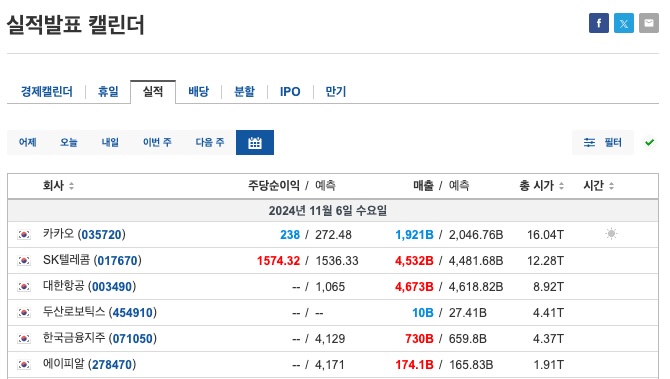Show earnings for 다음 주
The image size is (670, 379).
click(x=210, y=142)
